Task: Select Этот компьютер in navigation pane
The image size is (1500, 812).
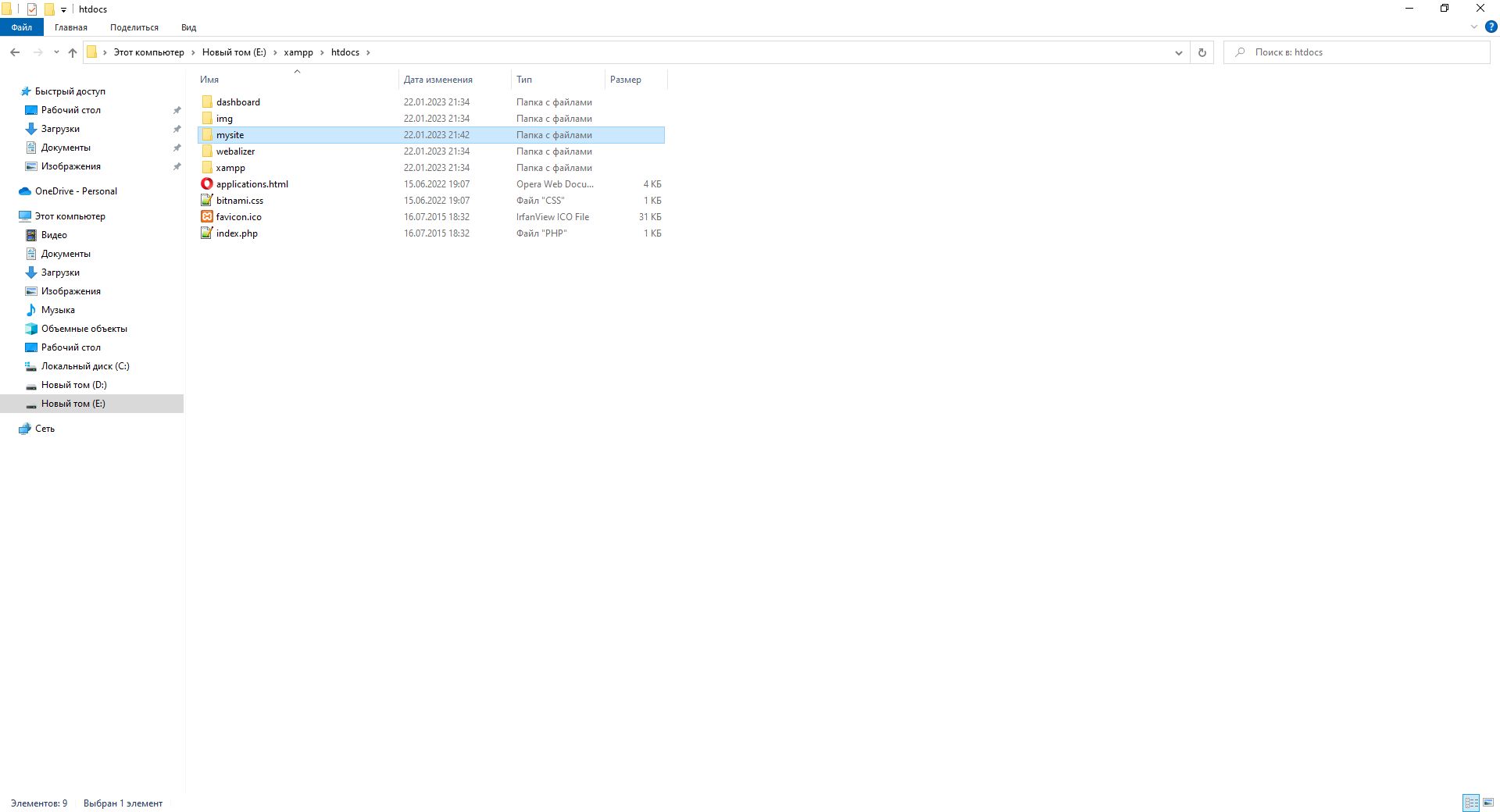Action: point(70,216)
